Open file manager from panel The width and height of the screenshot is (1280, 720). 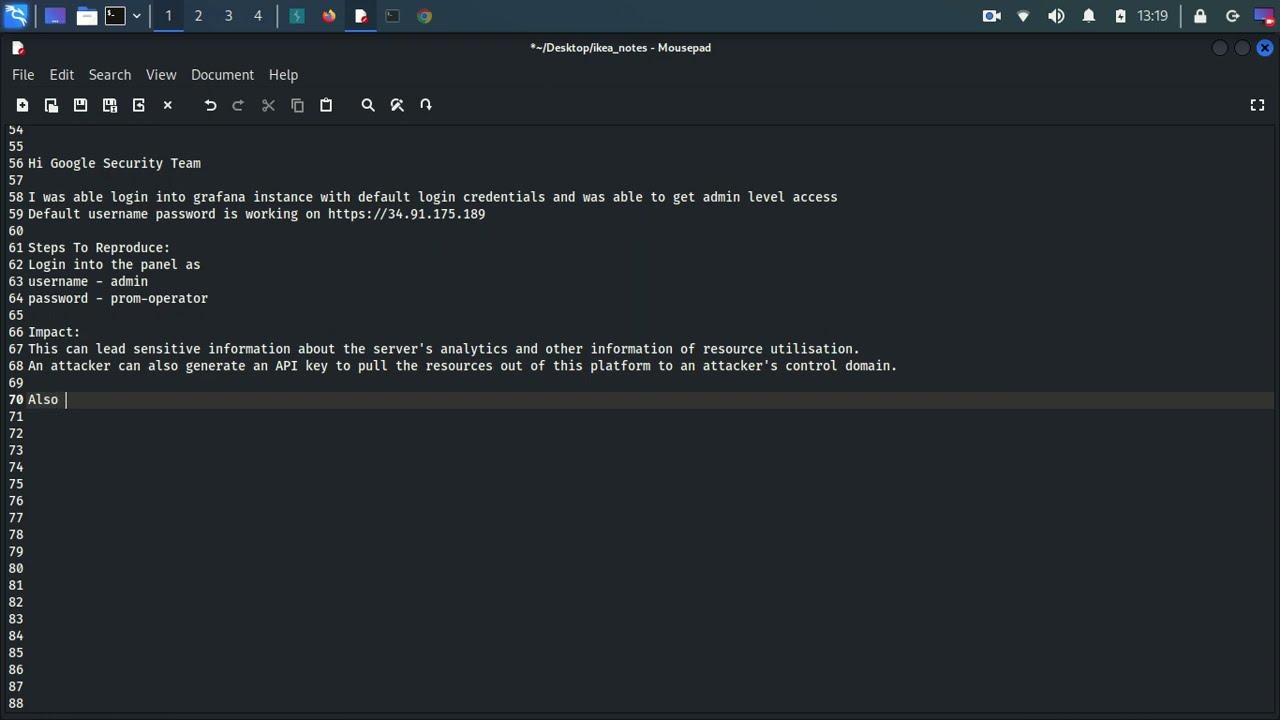(x=86, y=16)
